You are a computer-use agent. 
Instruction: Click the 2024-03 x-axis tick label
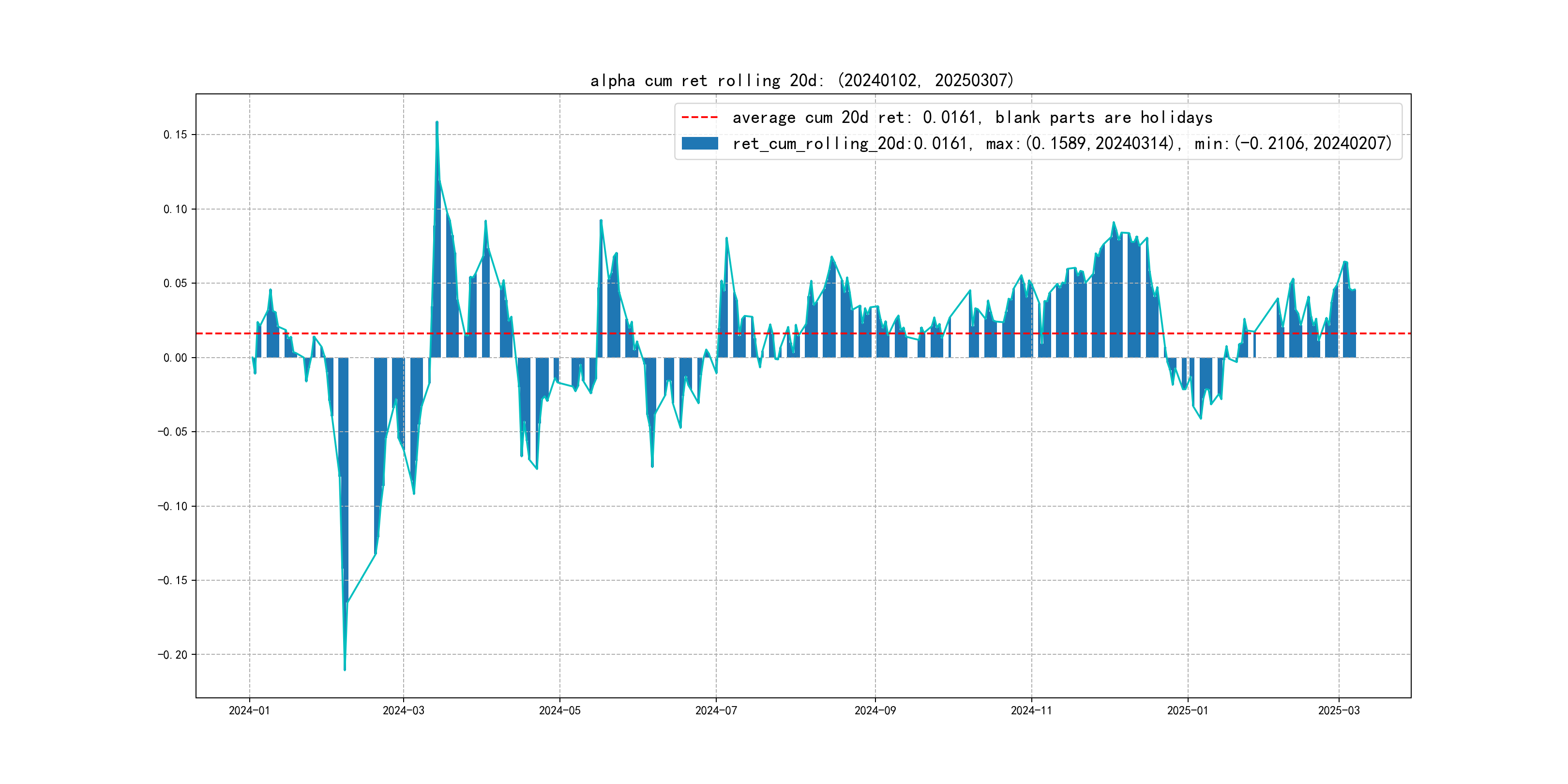coord(403,710)
